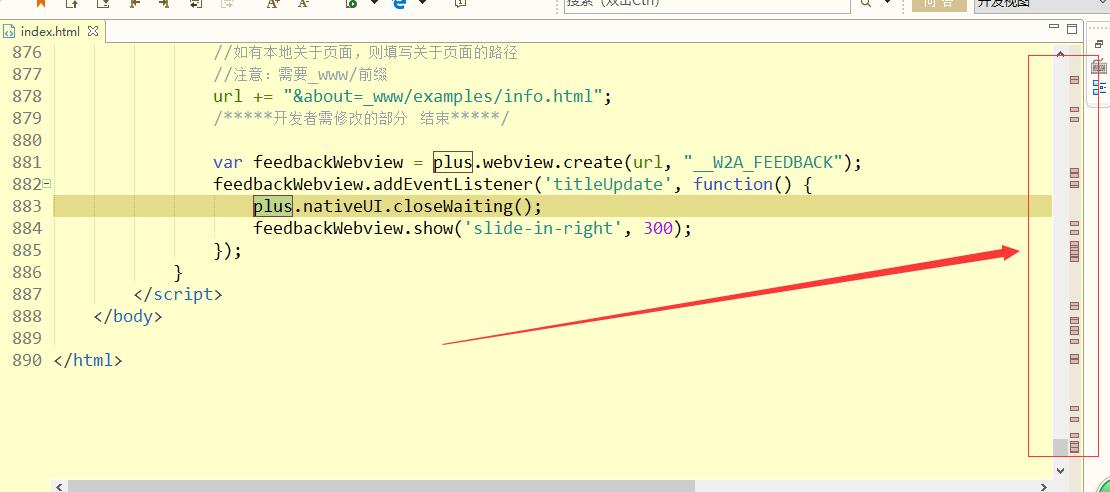
Task: Open the dropdown beside the search magnifier
Action: (888, 3)
